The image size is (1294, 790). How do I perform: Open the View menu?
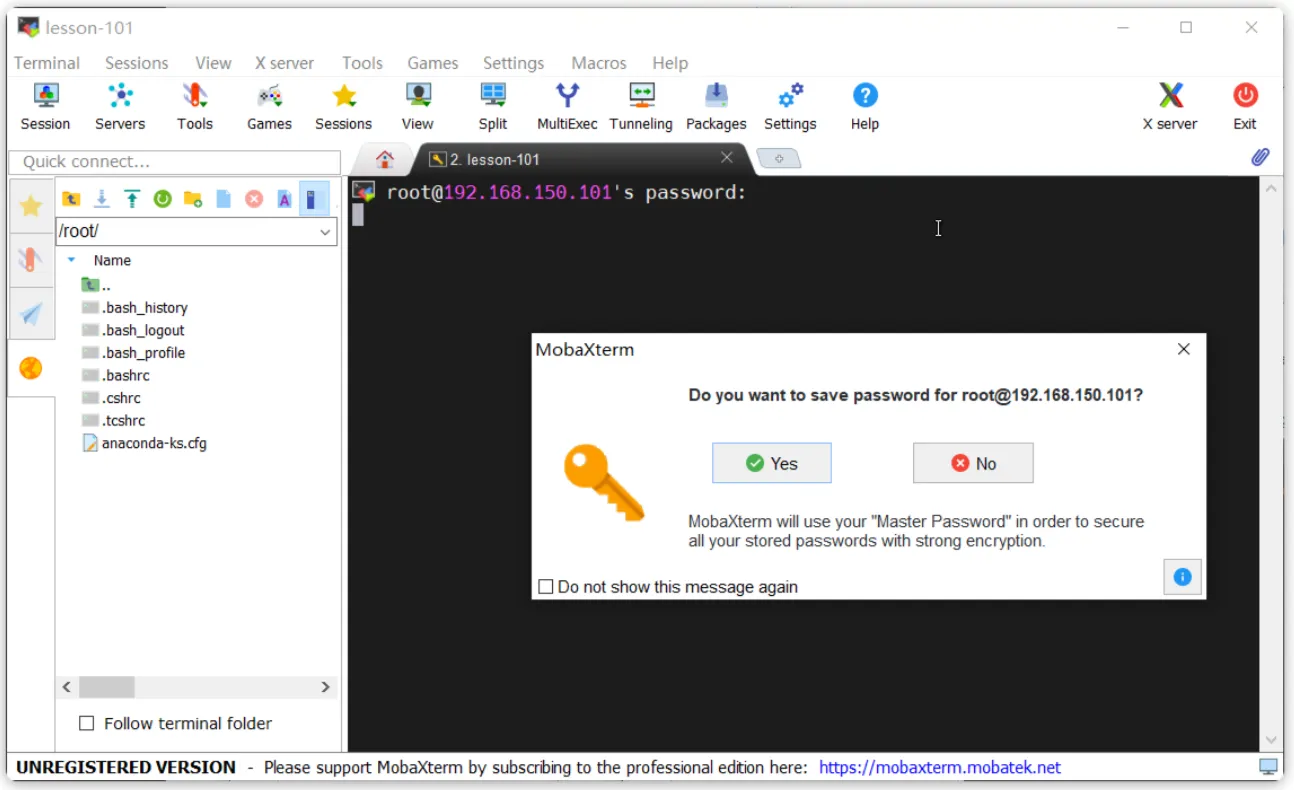(x=213, y=63)
